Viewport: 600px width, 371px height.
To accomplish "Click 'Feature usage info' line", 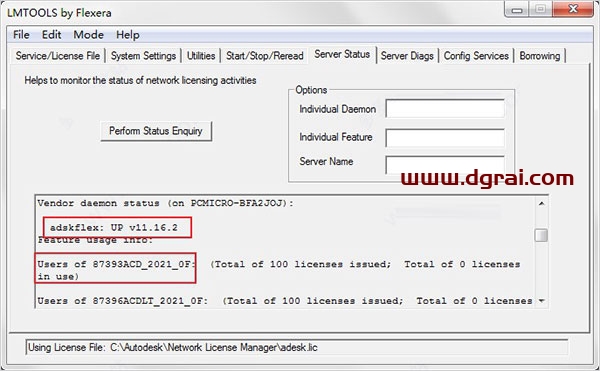I will pos(95,240).
